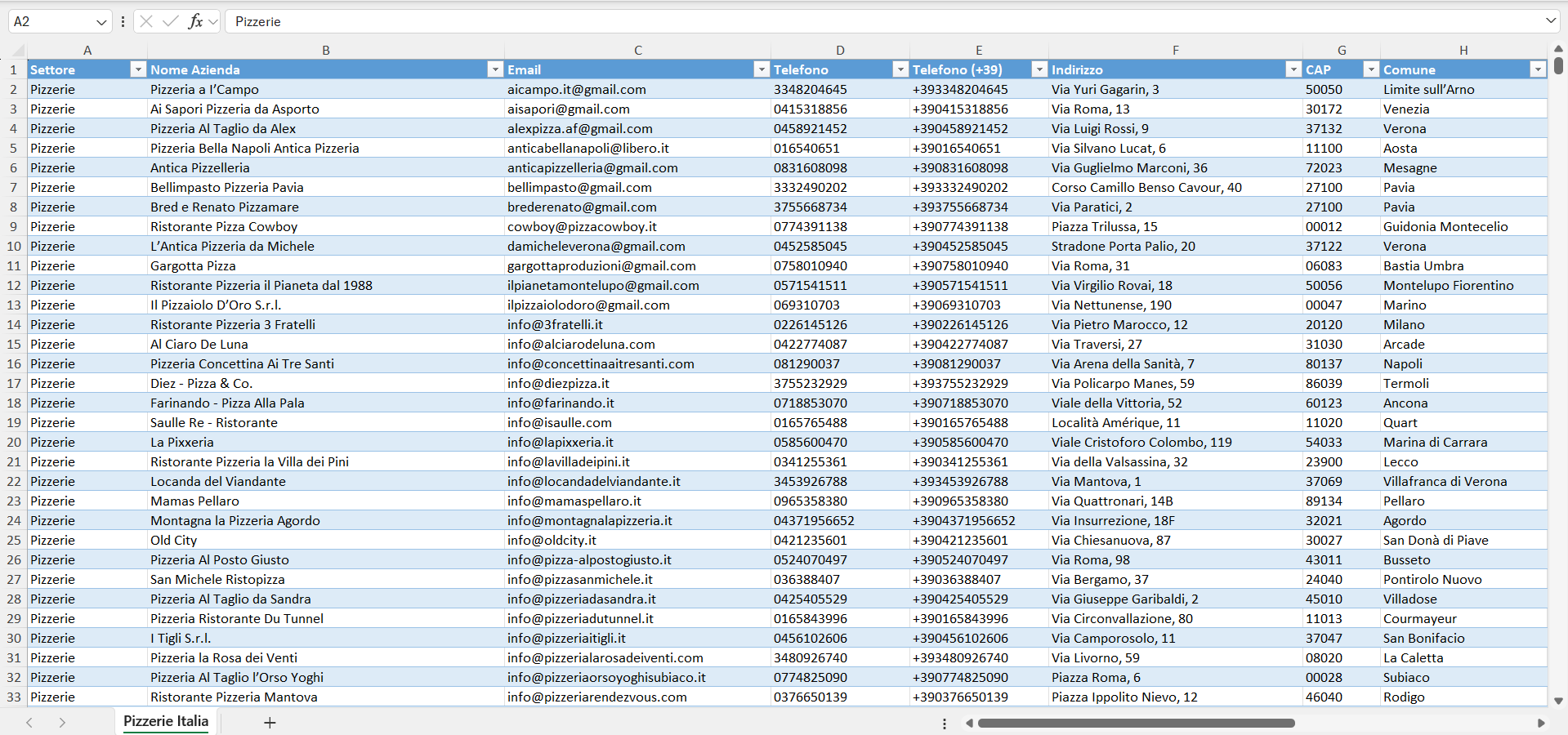Click the previous sheet navigation arrow

[29, 722]
